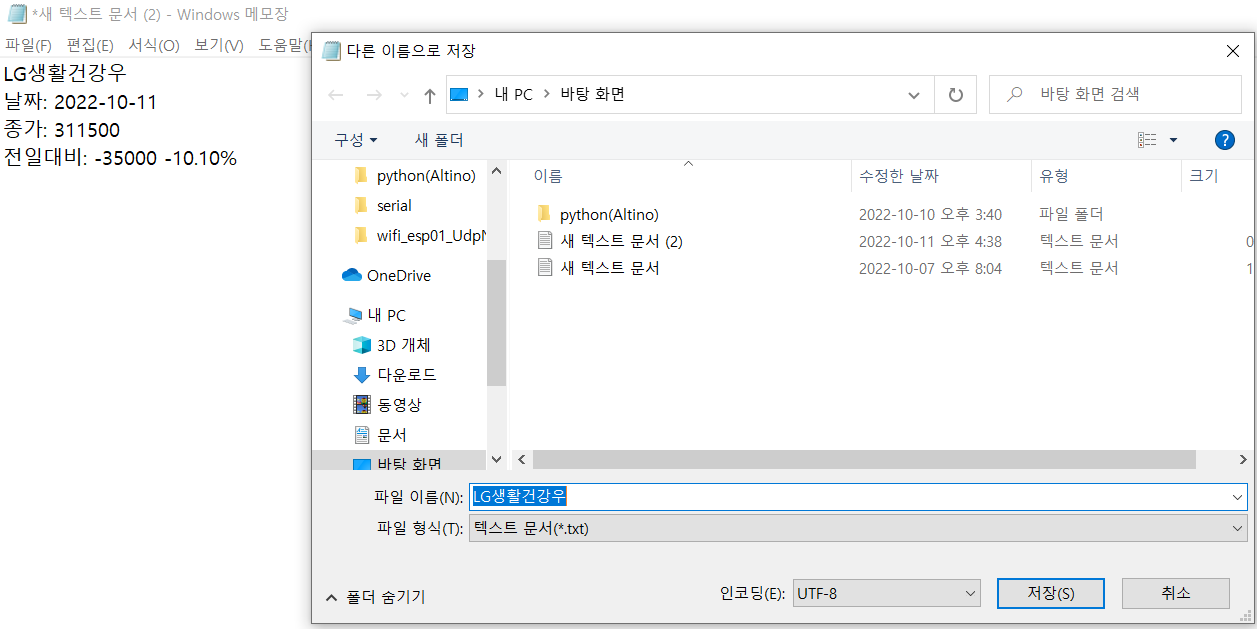Sort by 수정한 날짜 column header

click(x=898, y=175)
